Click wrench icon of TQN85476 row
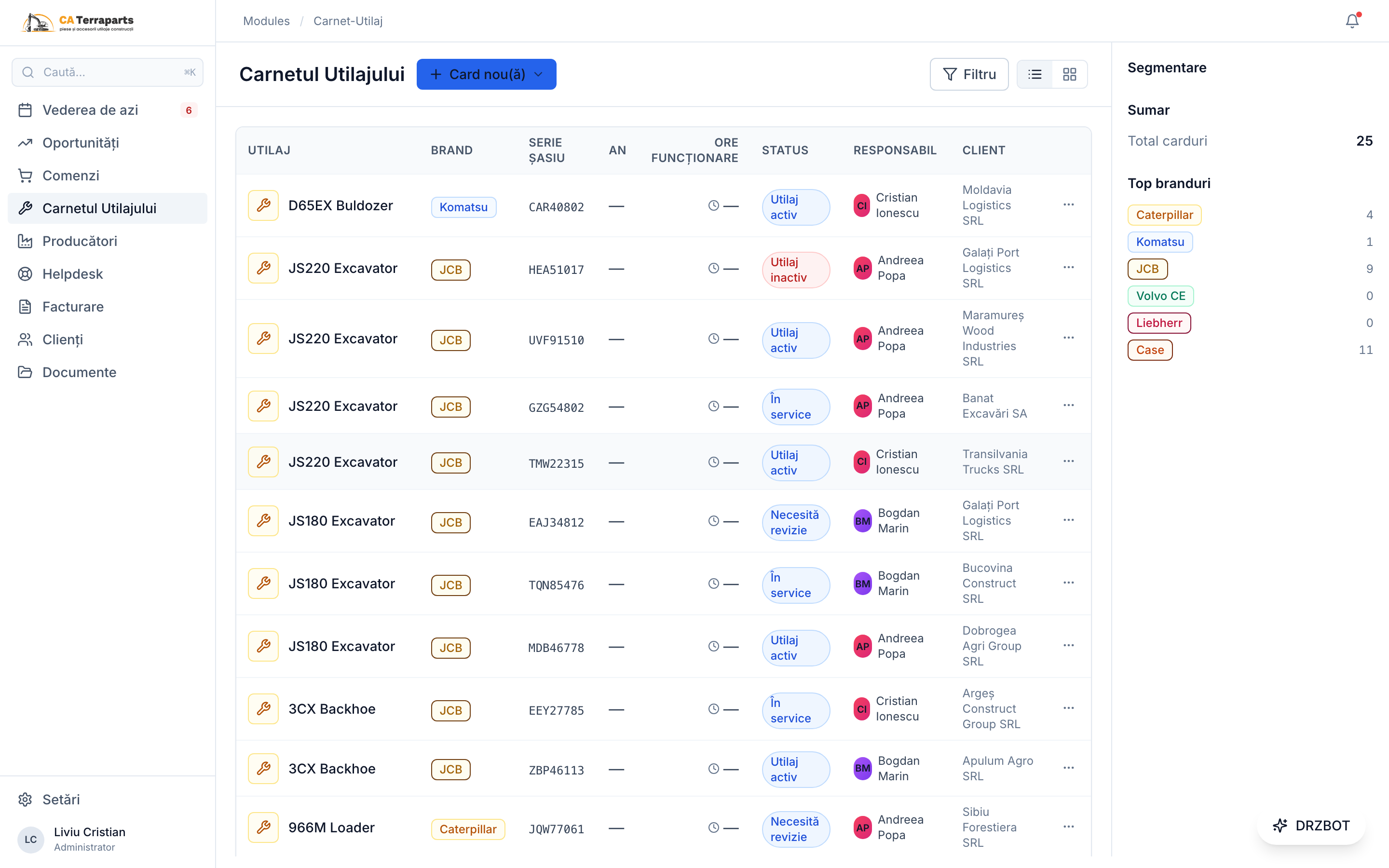The height and width of the screenshot is (868, 1389). coord(263,584)
